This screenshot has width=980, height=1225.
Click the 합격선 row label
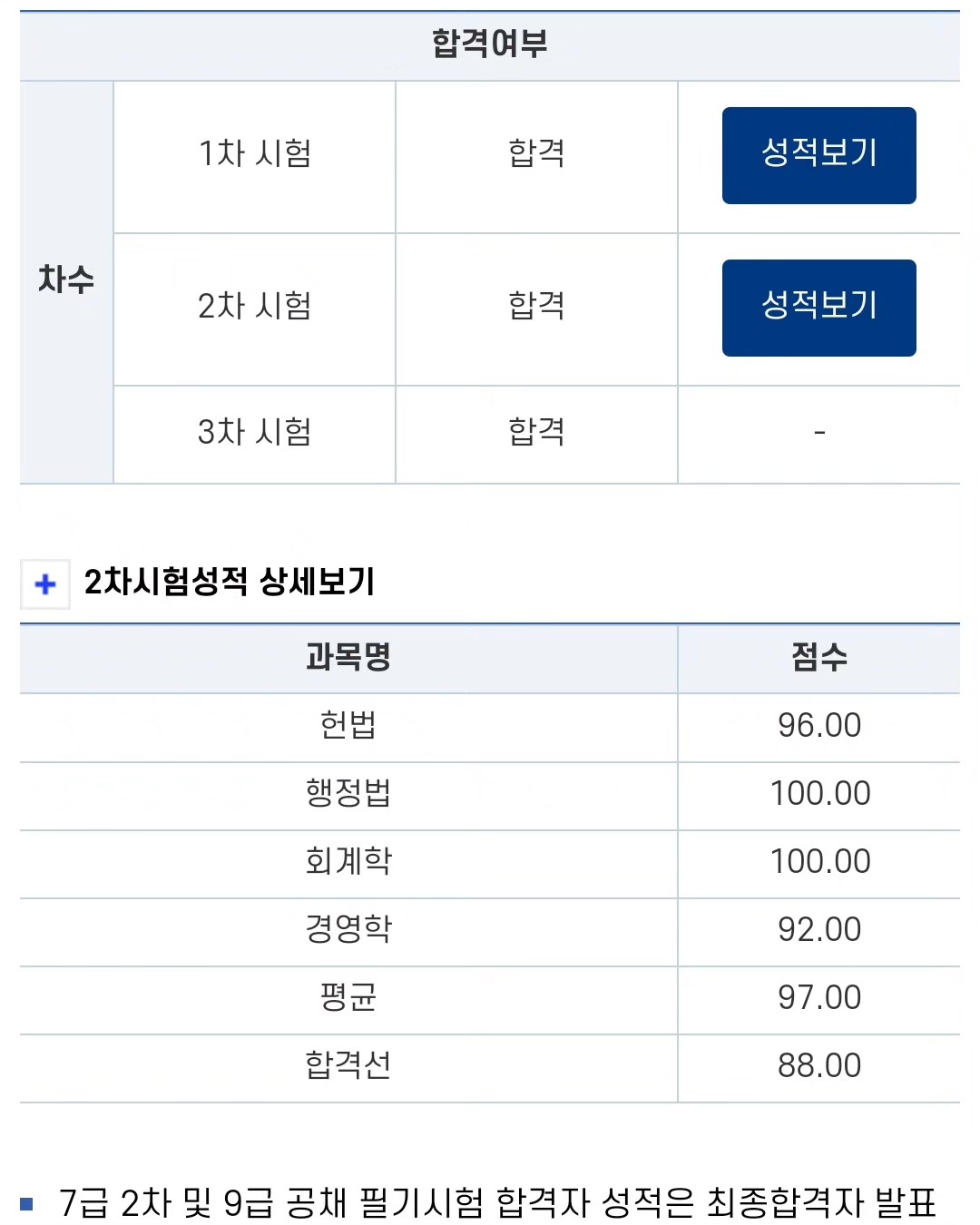(348, 1066)
